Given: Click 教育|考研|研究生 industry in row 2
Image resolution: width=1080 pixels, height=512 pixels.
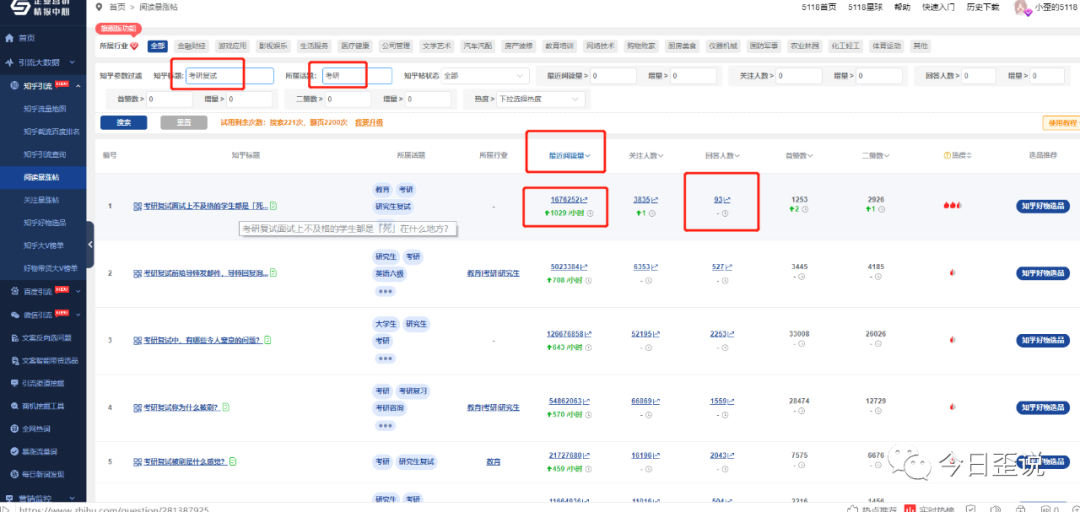Looking at the screenshot, I should [x=493, y=273].
